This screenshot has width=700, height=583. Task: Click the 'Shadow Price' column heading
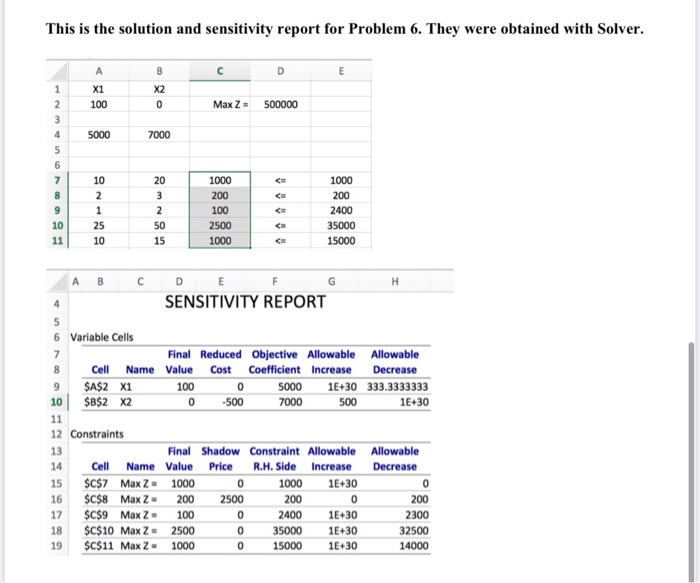point(221,459)
